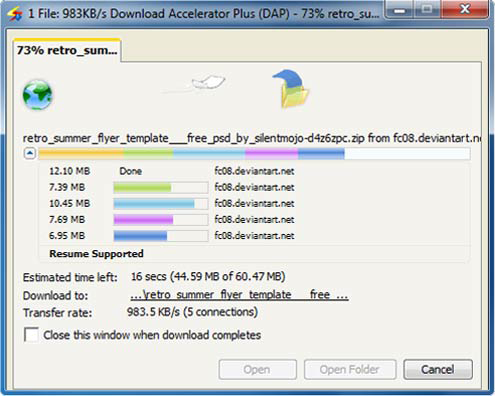Click the 16 secs (44.59 MB of 60.47 MB) text
This screenshot has width=495, height=396.
point(208,277)
